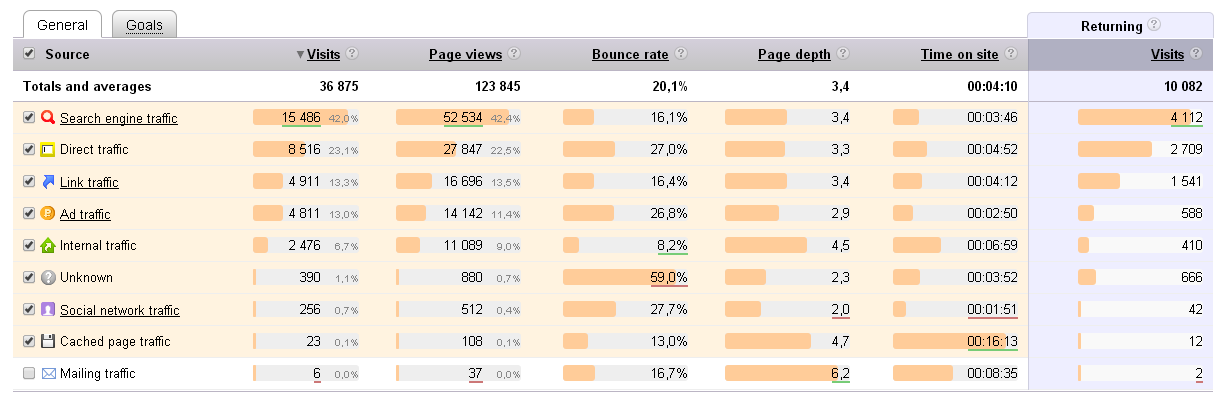The height and width of the screenshot is (400, 1225).
Task: Click the Internal traffic house icon
Action: click(47, 246)
